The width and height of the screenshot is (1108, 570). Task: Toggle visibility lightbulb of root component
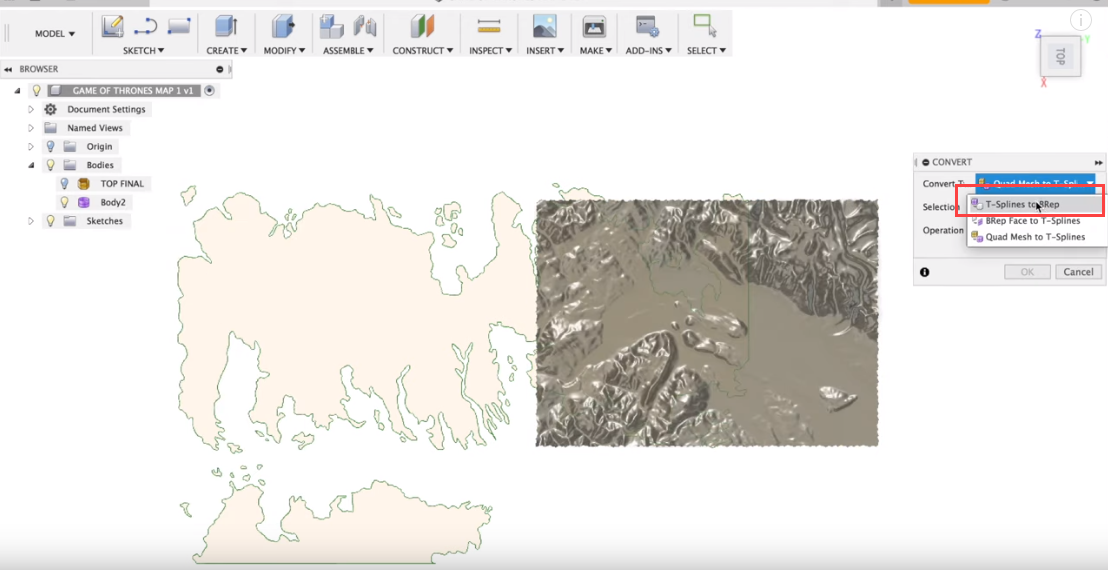click(37, 90)
